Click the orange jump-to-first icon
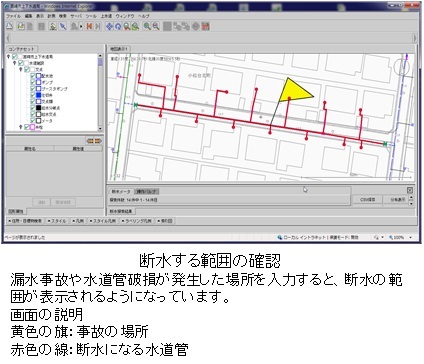This screenshot has height=364, width=424. point(89,26)
